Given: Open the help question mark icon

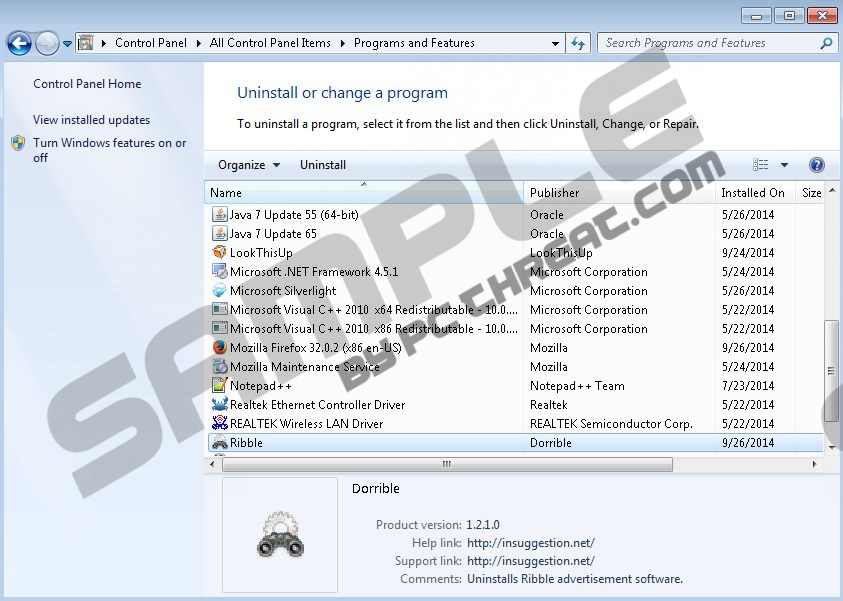Looking at the screenshot, I should (816, 165).
